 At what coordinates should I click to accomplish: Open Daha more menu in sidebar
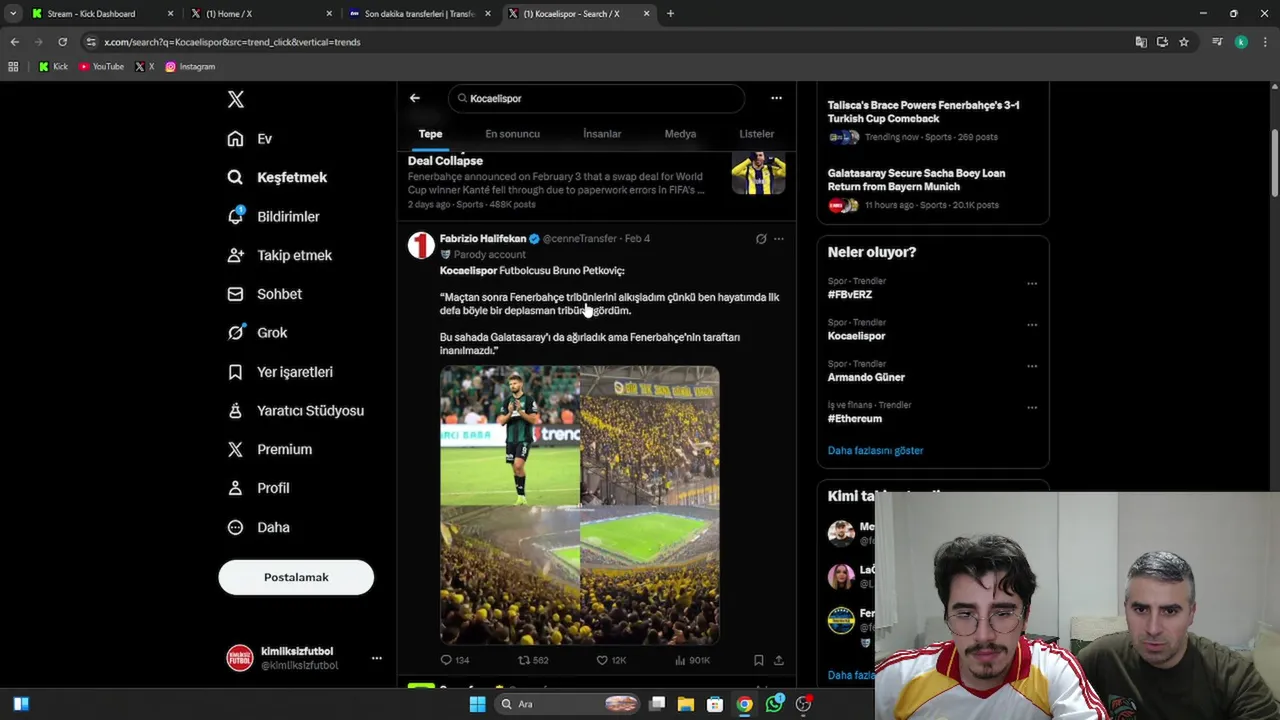(258, 527)
